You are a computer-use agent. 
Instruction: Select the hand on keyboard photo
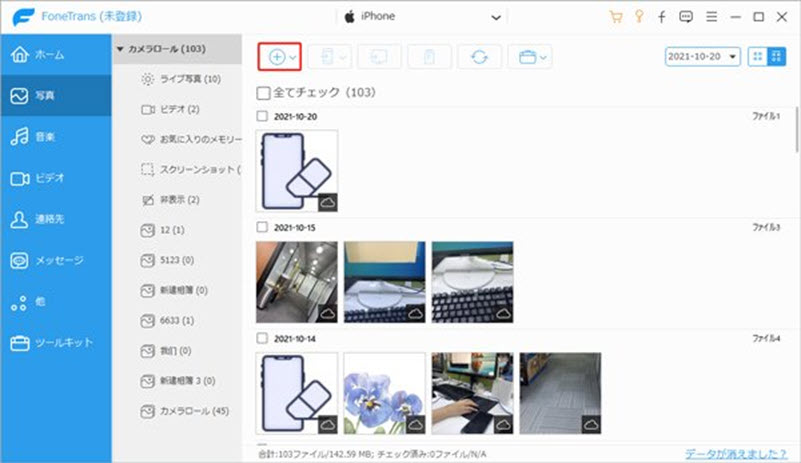click(473, 393)
